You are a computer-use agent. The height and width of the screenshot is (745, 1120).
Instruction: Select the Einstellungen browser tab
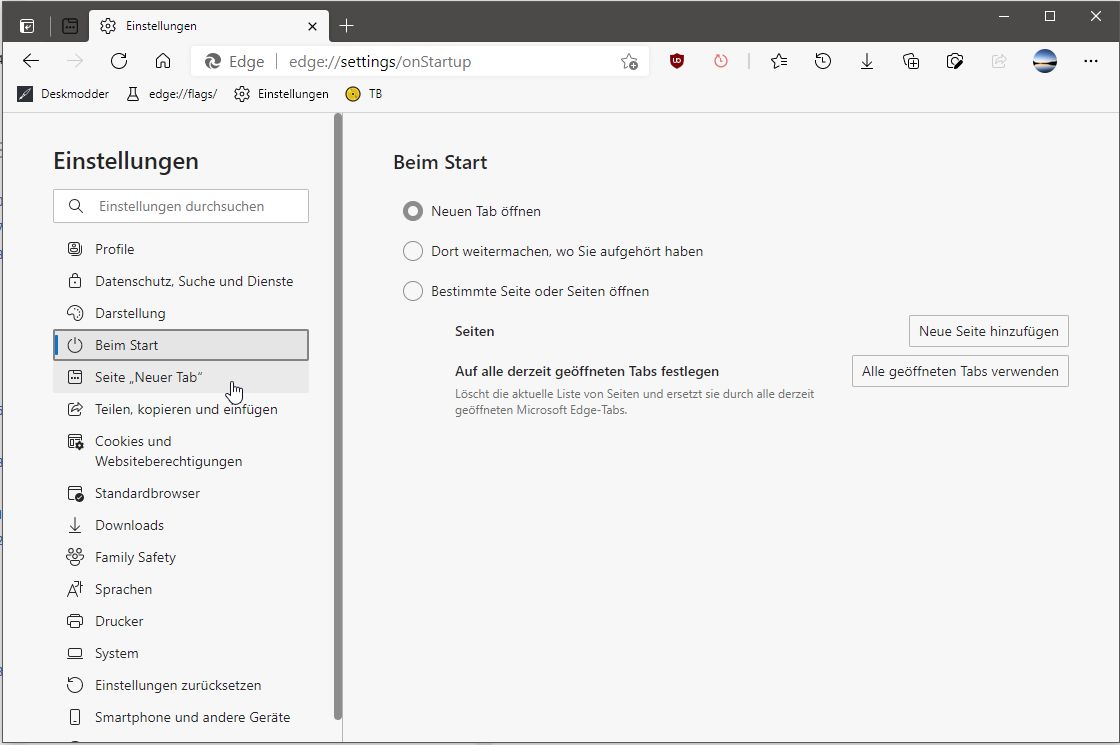coord(209,26)
